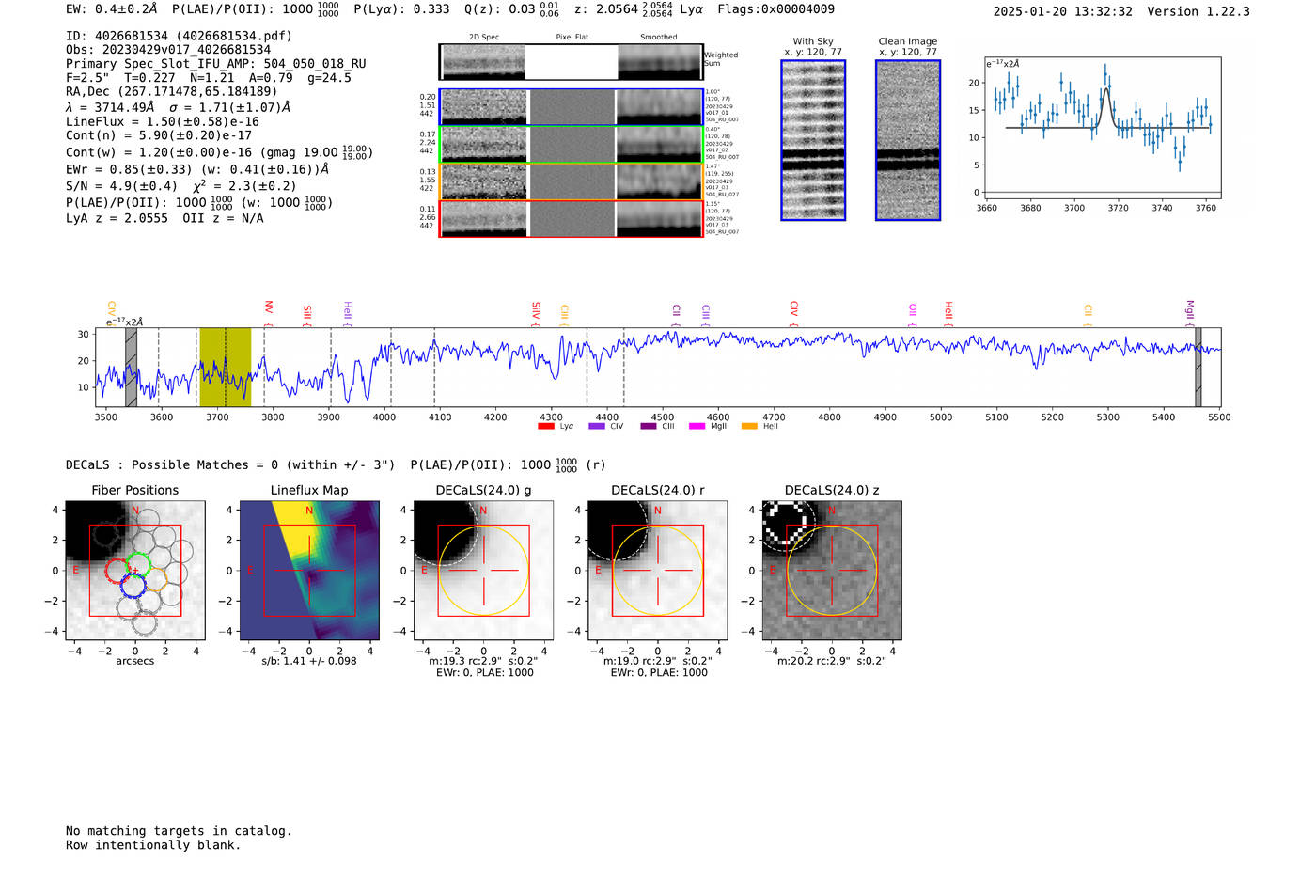Select the DECaLS g-band image
Screen dimensions: 1316x896
(x=483, y=571)
